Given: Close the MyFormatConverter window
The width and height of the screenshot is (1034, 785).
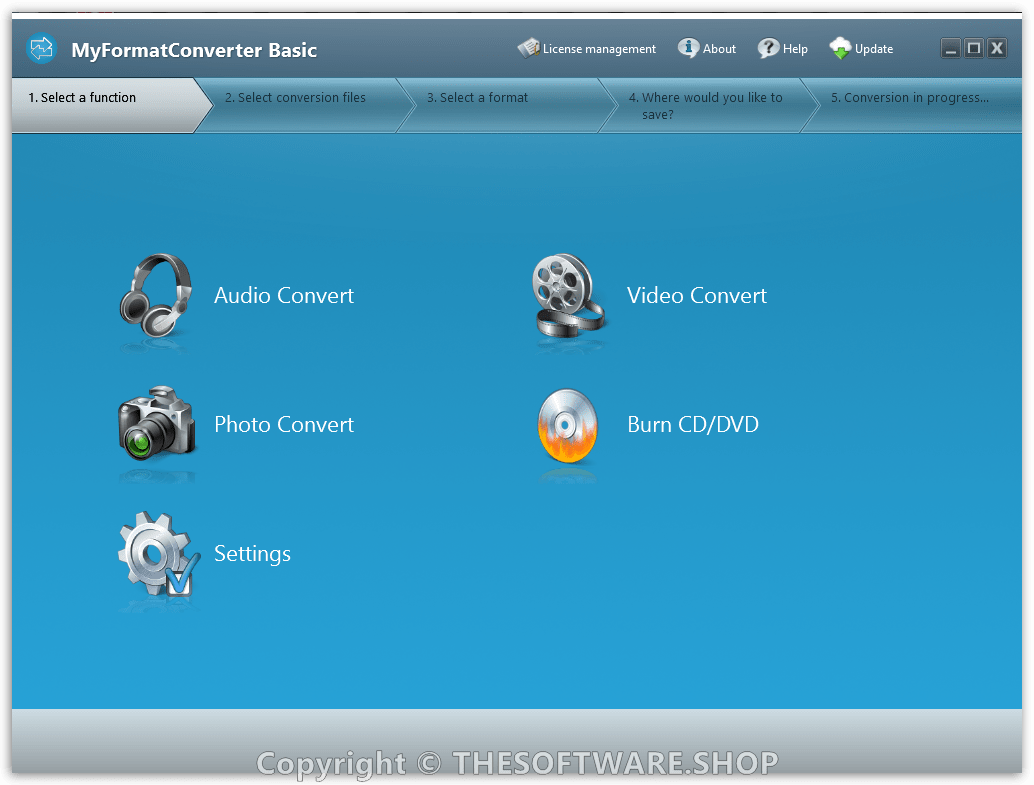Looking at the screenshot, I should click(x=997, y=48).
